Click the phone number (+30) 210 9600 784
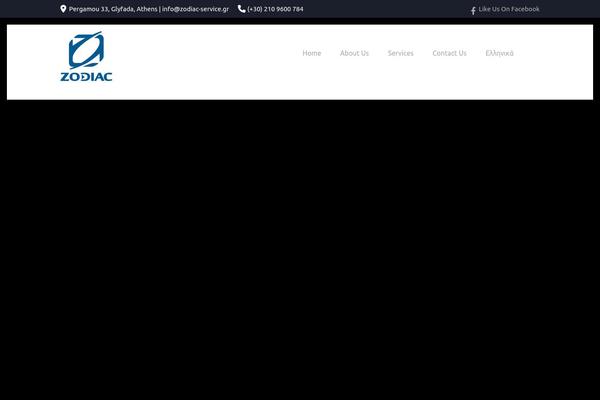Viewport: 600px width, 400px height. 275,9
